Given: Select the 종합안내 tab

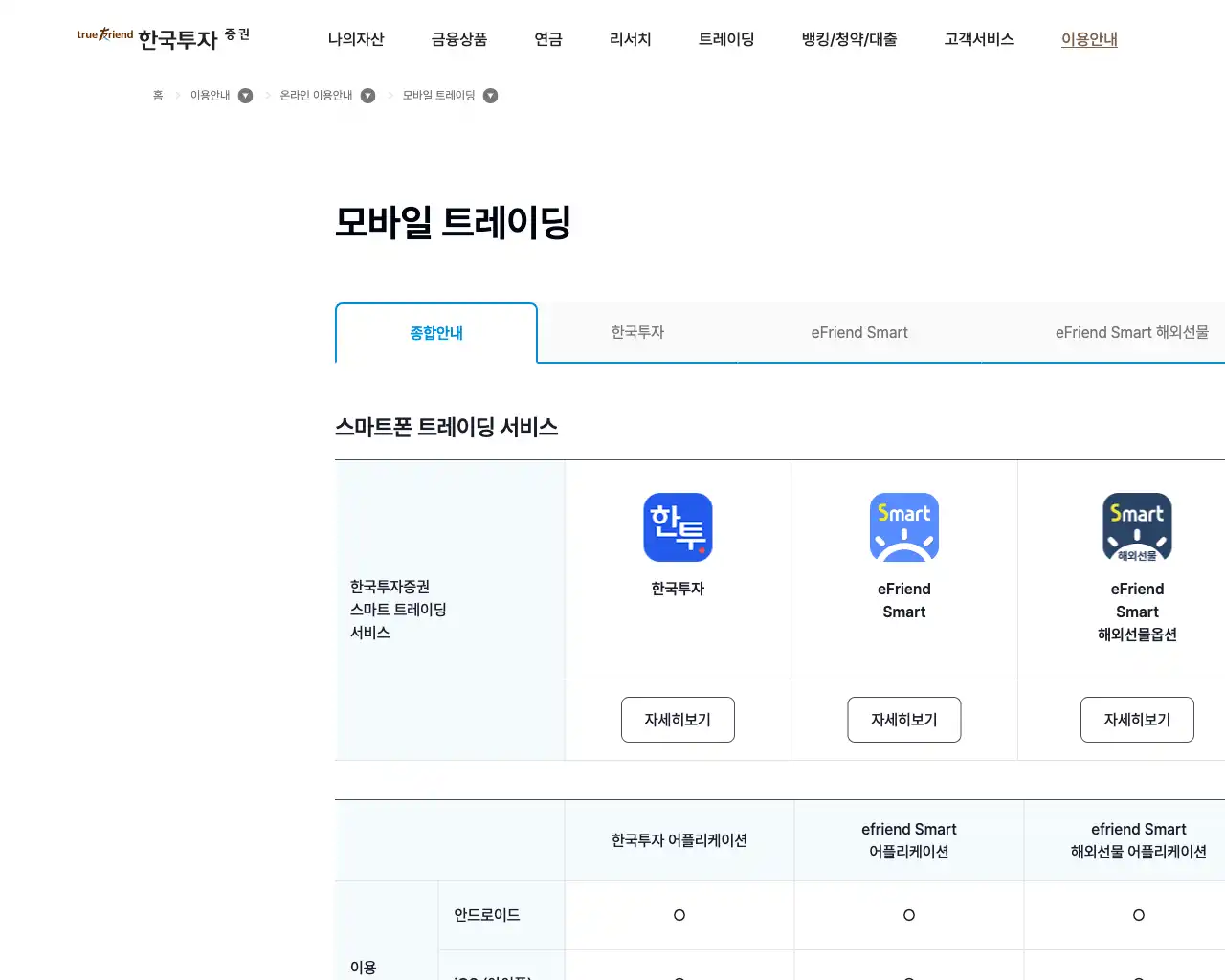Looking at the screenshot, I should pos(436,333).
